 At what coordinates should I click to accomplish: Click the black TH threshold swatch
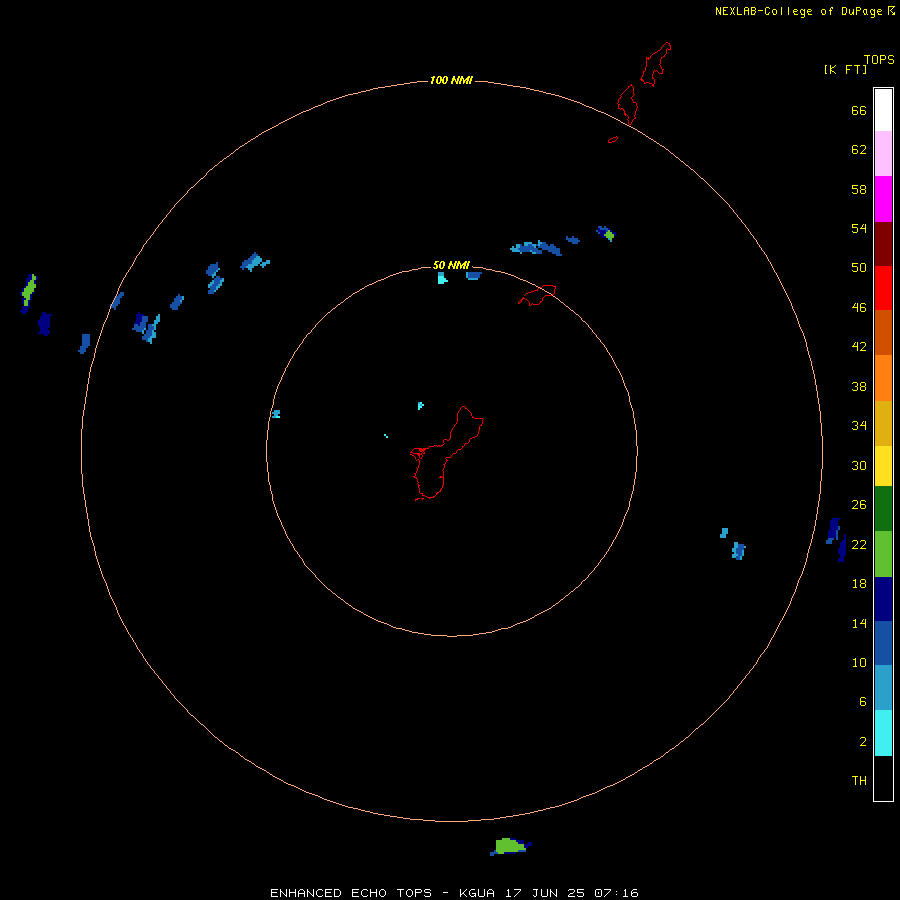tap(883, 778)
